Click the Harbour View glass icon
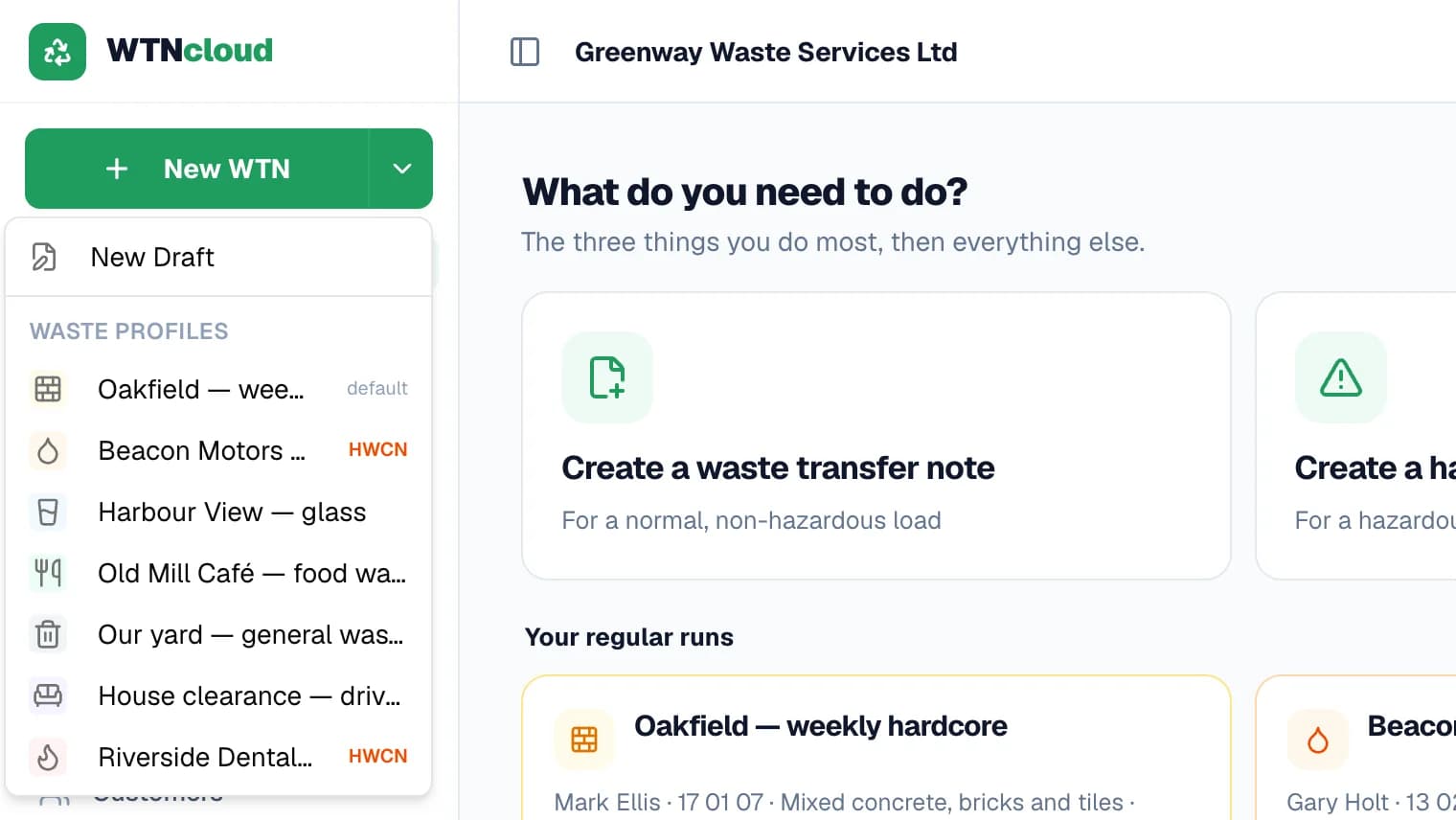This screenshot has height=820, width=1456. [48, 512]
